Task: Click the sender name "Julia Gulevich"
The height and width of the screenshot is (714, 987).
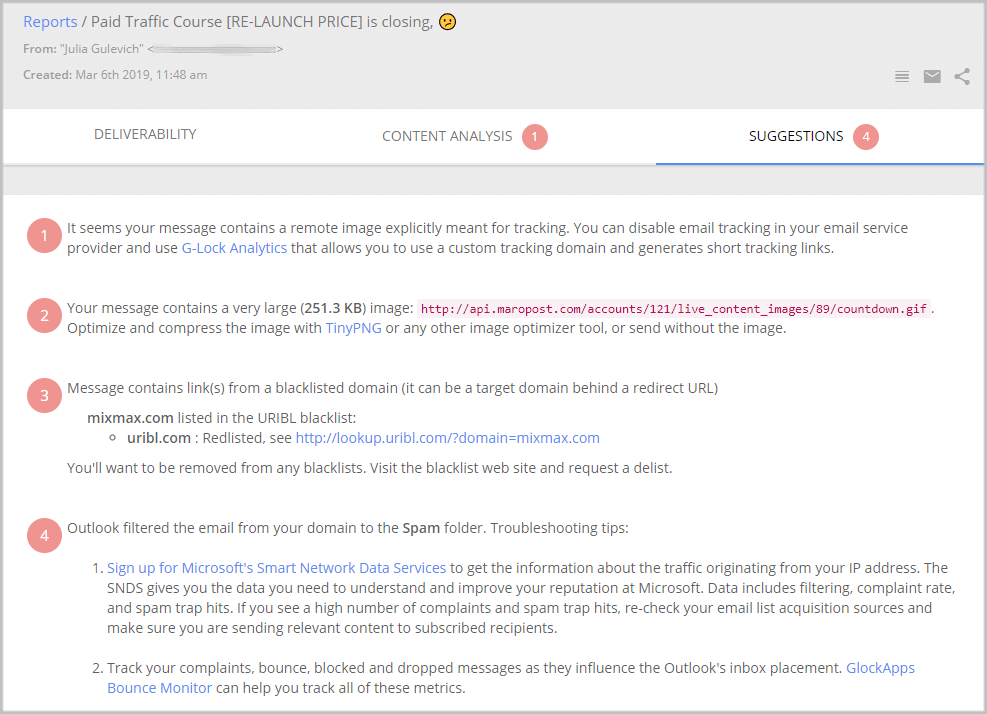Action: (x=101, y=49)
